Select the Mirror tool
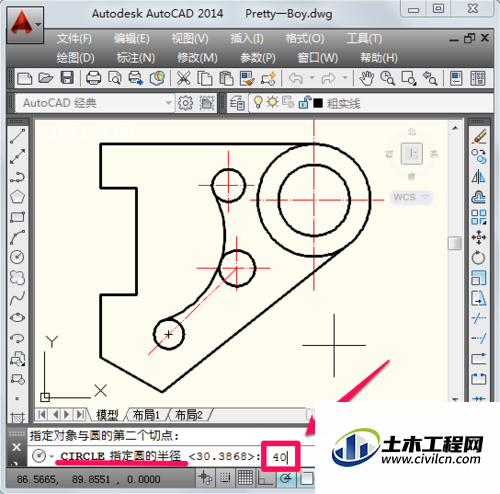The image size is (500, 494). [479, 177]
